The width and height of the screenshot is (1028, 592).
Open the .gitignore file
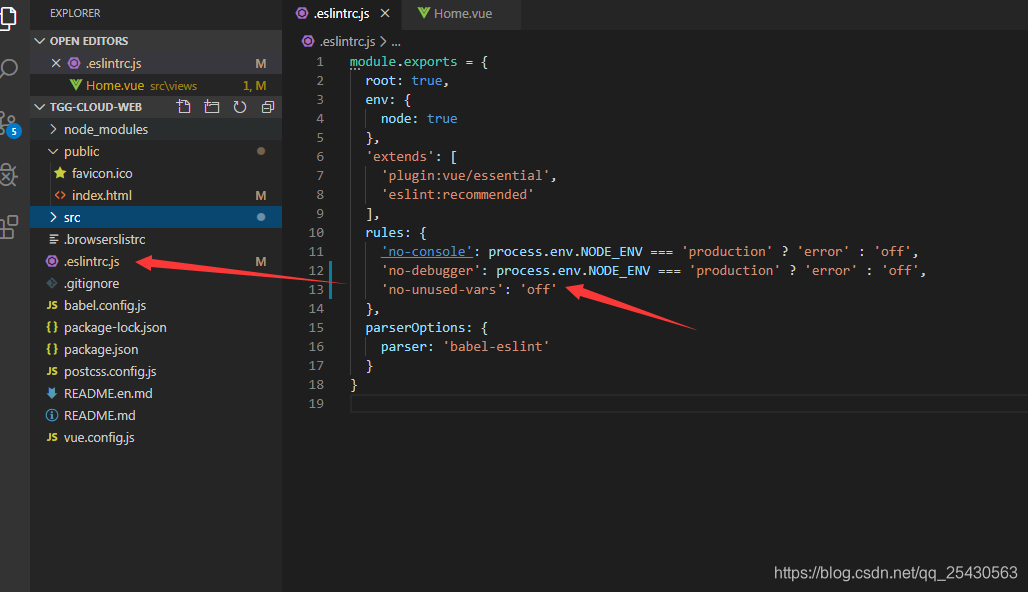[156, 283]
